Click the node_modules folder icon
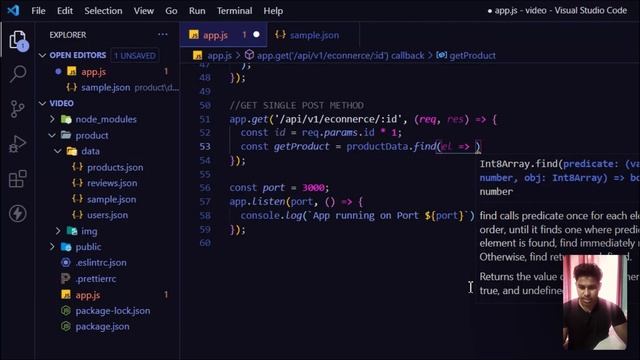This screenshot has width=640, height=360. coord(66,119)
